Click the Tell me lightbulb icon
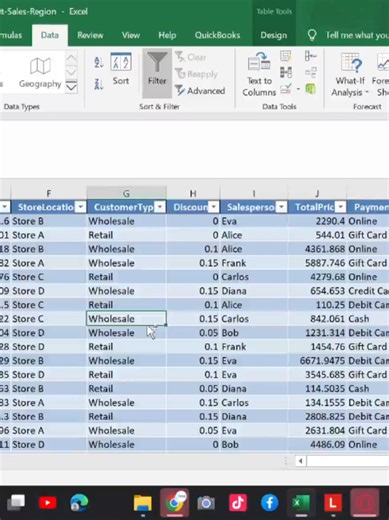Screen dimensions: 389x520 [x=312, y=35]
